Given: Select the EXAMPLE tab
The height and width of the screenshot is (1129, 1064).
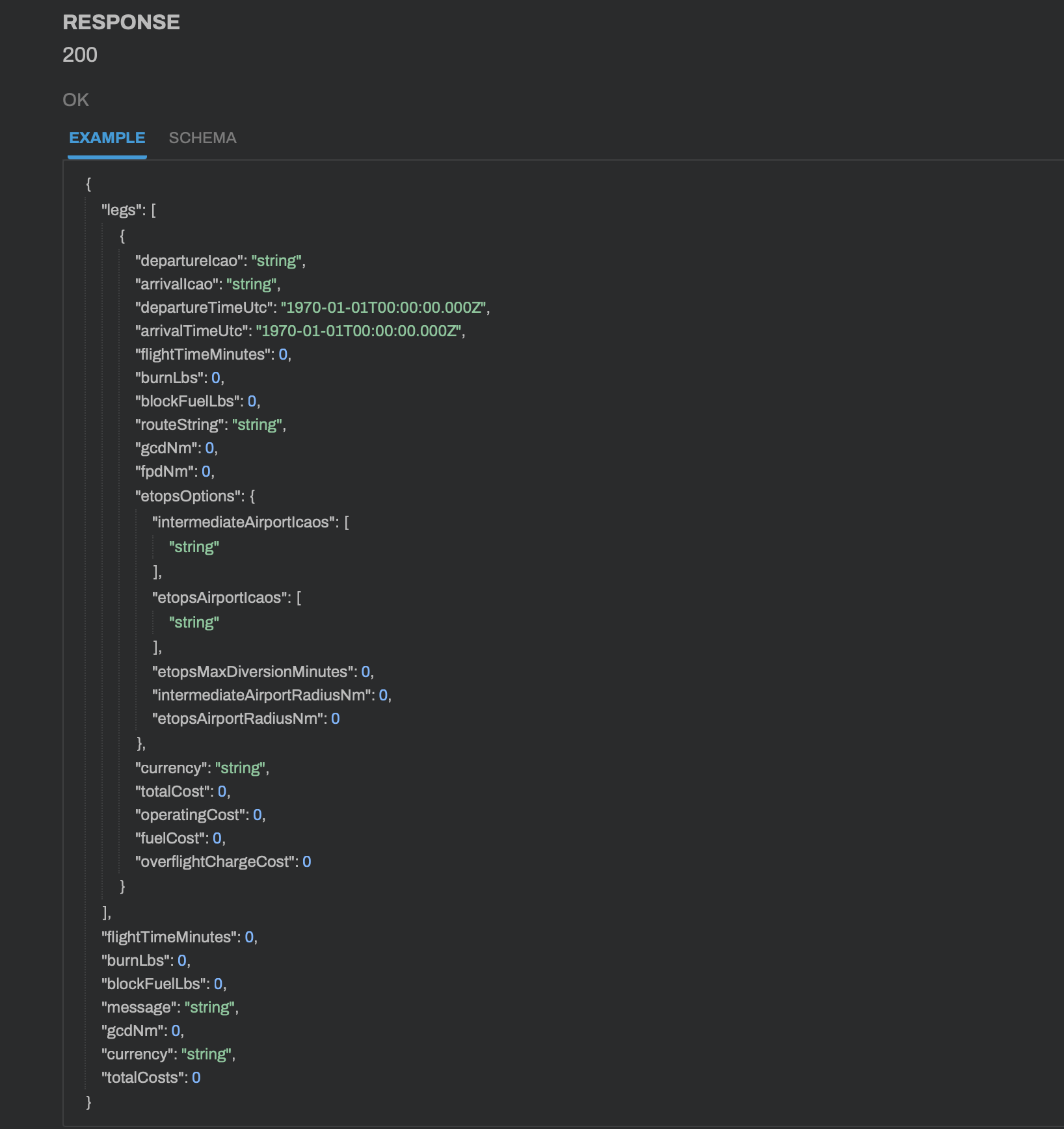Looking at the screenshot, I should pos(107,138).
